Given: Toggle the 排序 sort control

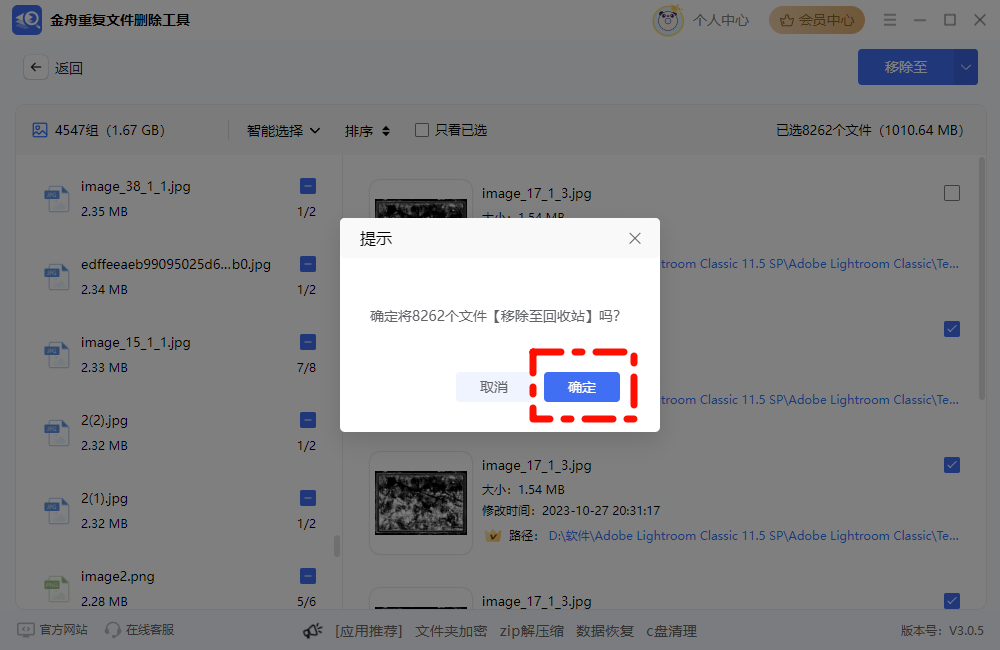Looking at the screenshot, I should [x=367, y=131].
